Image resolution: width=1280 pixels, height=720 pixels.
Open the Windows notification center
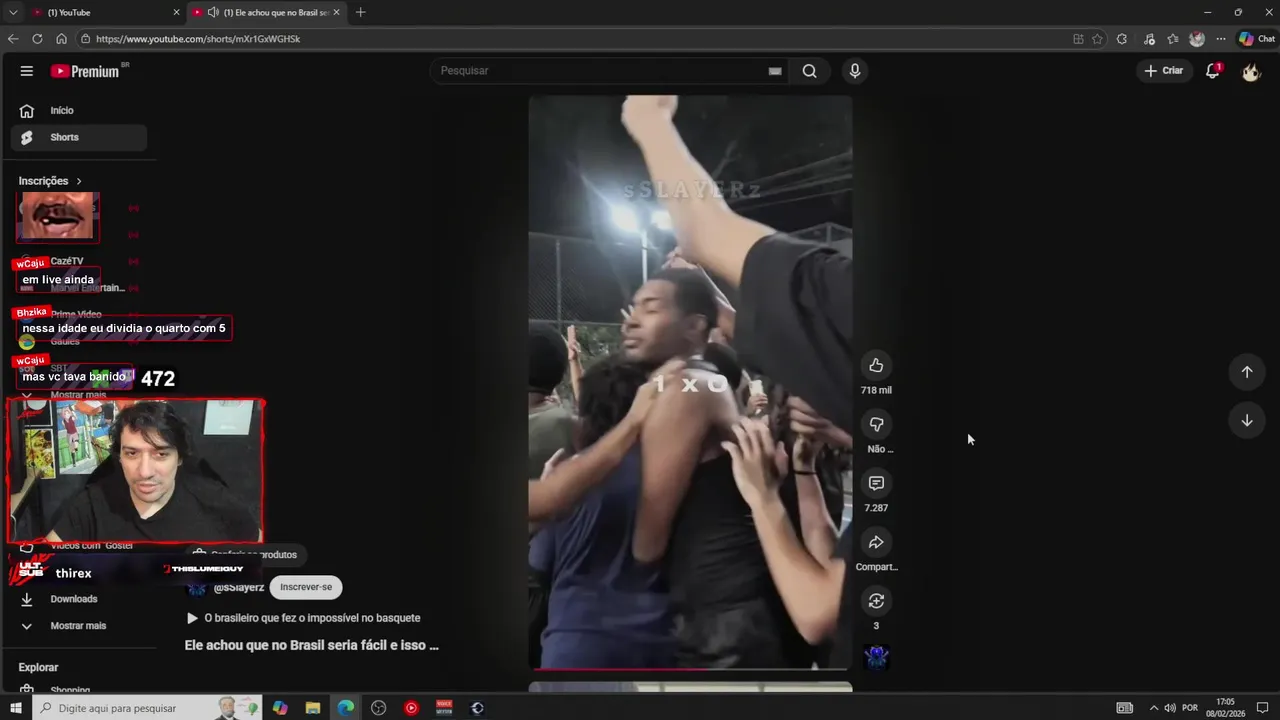[1262, 708]
